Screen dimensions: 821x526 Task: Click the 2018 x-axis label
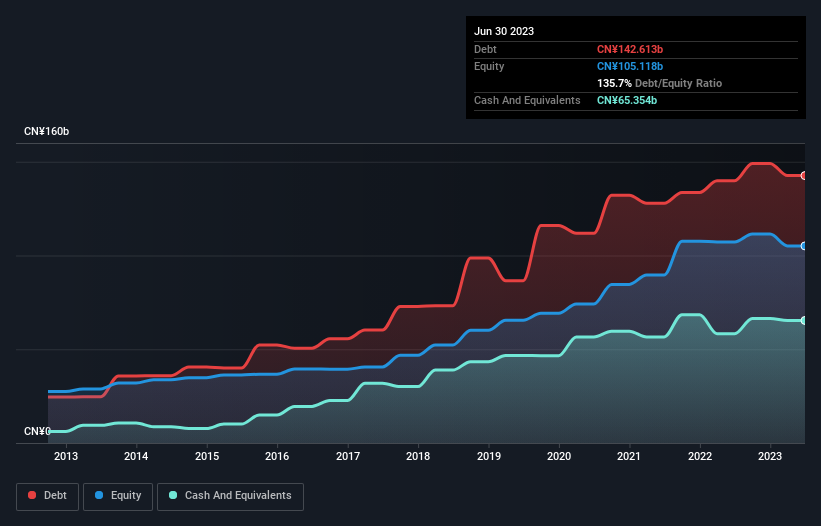click(418, 456)
